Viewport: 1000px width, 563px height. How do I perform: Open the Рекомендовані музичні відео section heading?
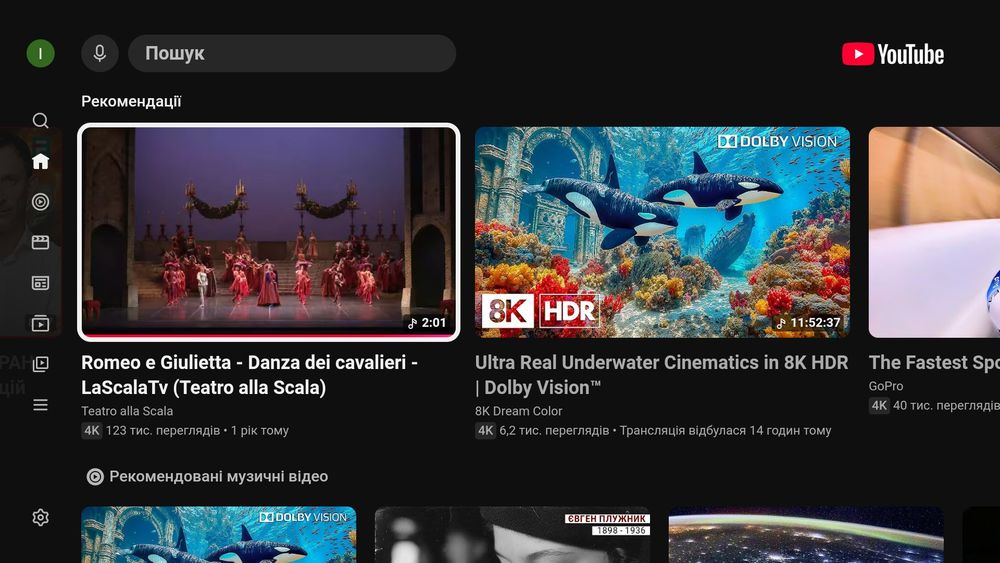coord(219,476)
